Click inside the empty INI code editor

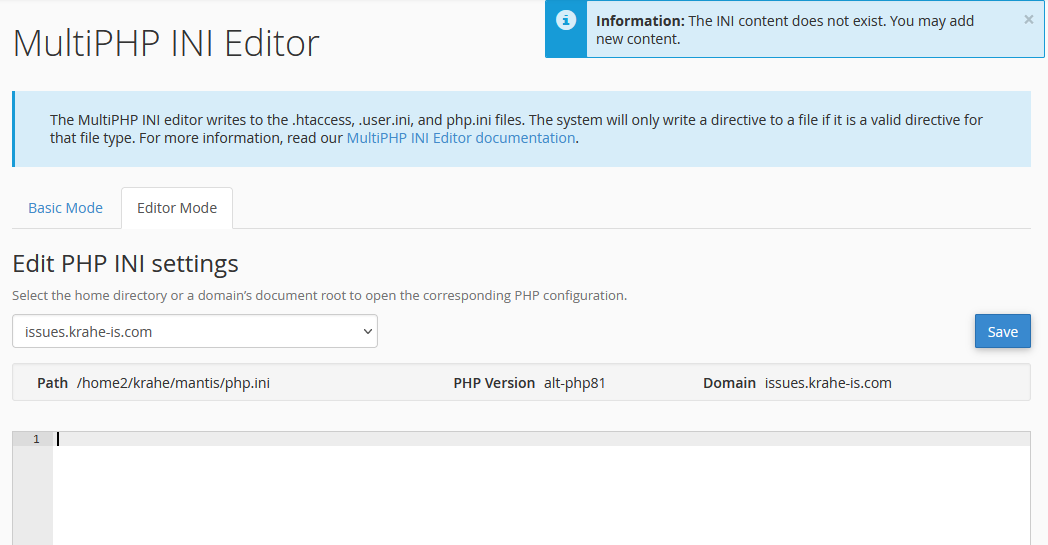click(540, 490)
